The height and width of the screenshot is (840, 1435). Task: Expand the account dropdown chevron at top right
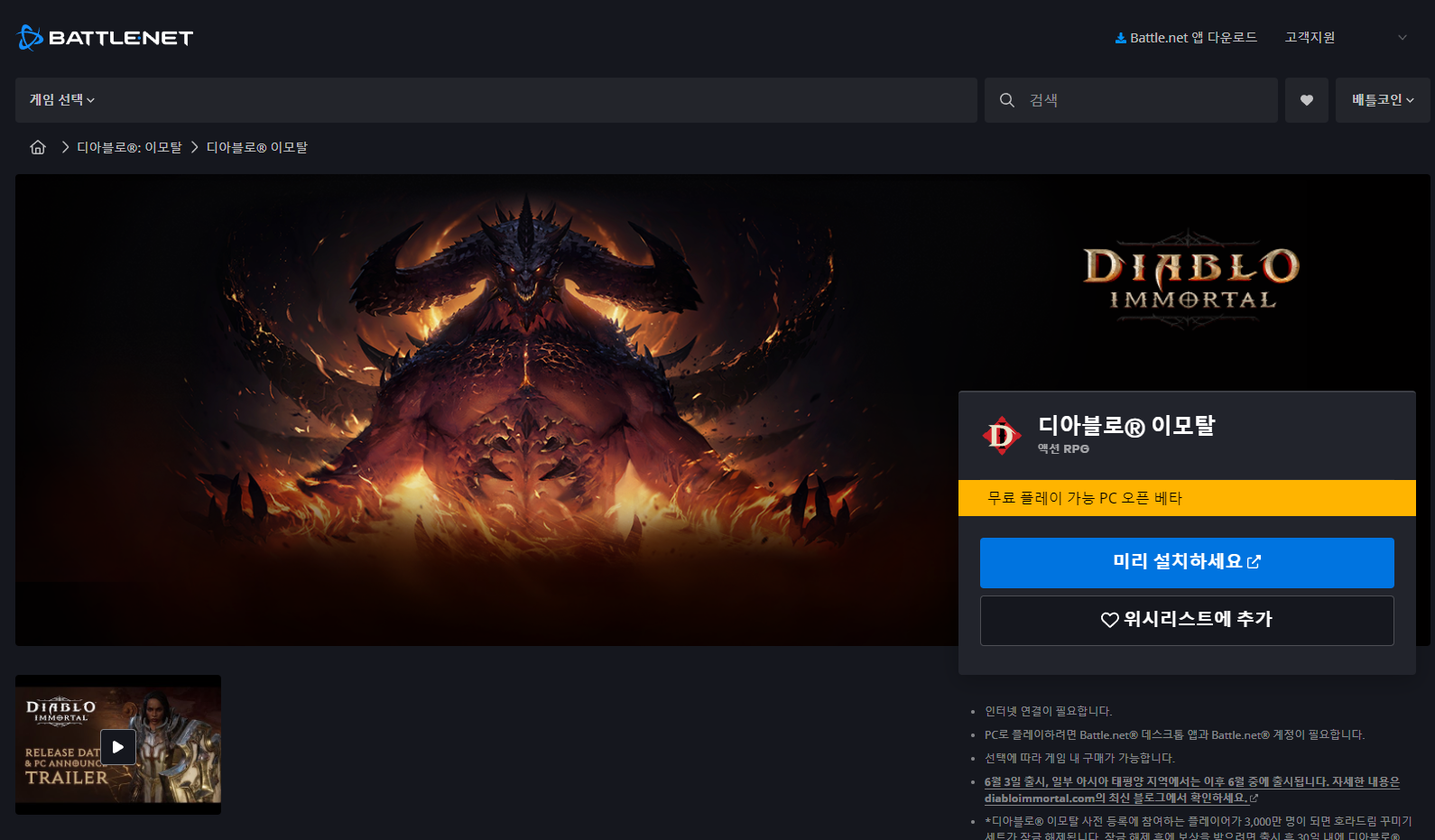(1403, 38)
